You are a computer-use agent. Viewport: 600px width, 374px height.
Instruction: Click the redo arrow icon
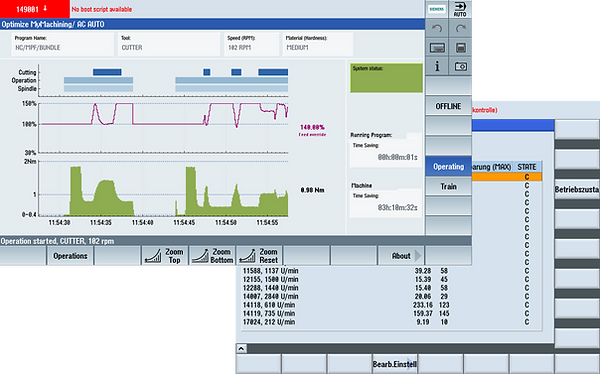(x=460, y=28)
